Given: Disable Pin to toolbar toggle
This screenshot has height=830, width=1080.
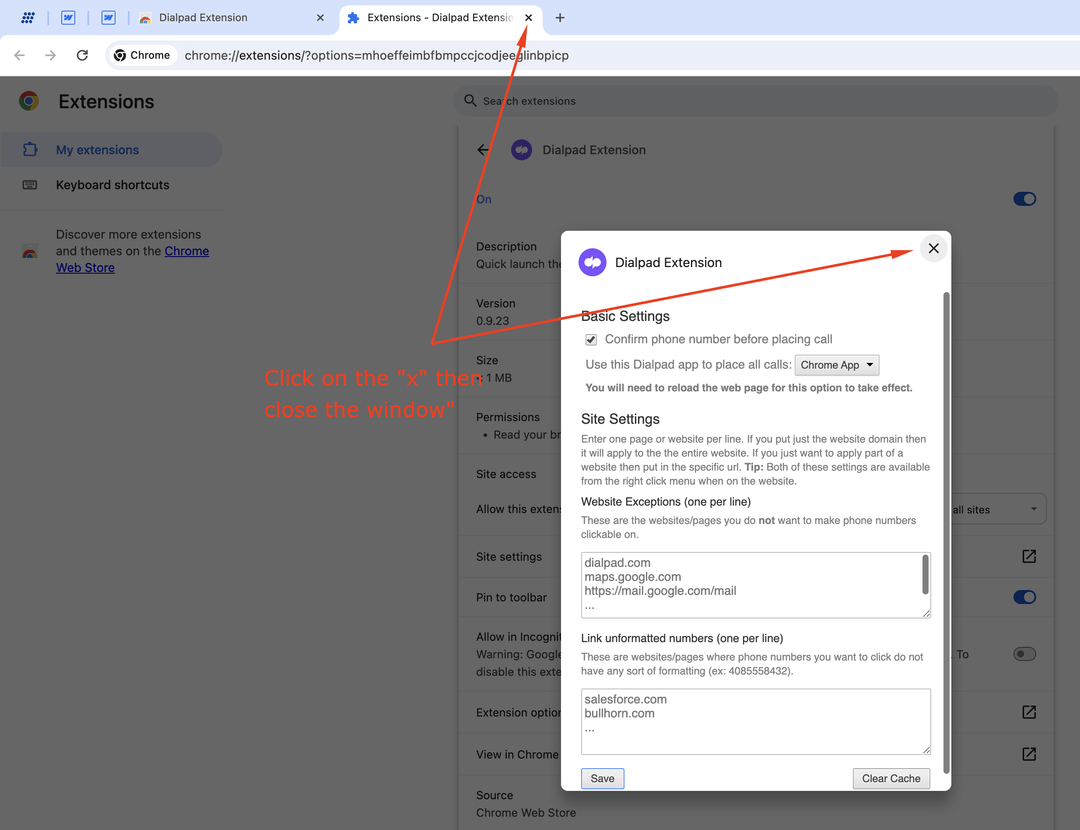Looking at the screenshot, I should click(1024, 597).
